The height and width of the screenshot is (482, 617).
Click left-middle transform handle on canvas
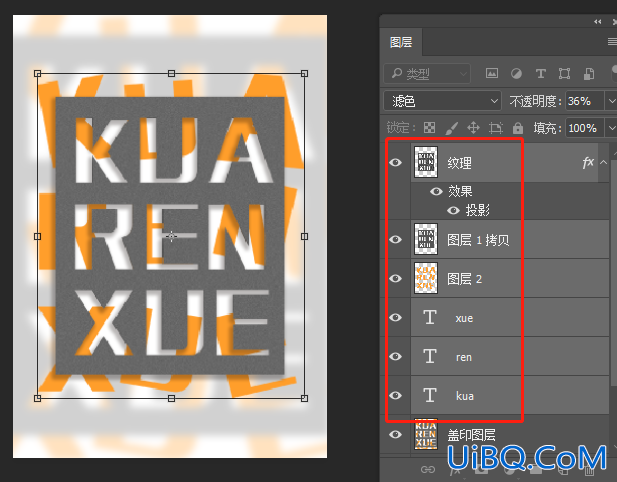[x=37, y=236]
